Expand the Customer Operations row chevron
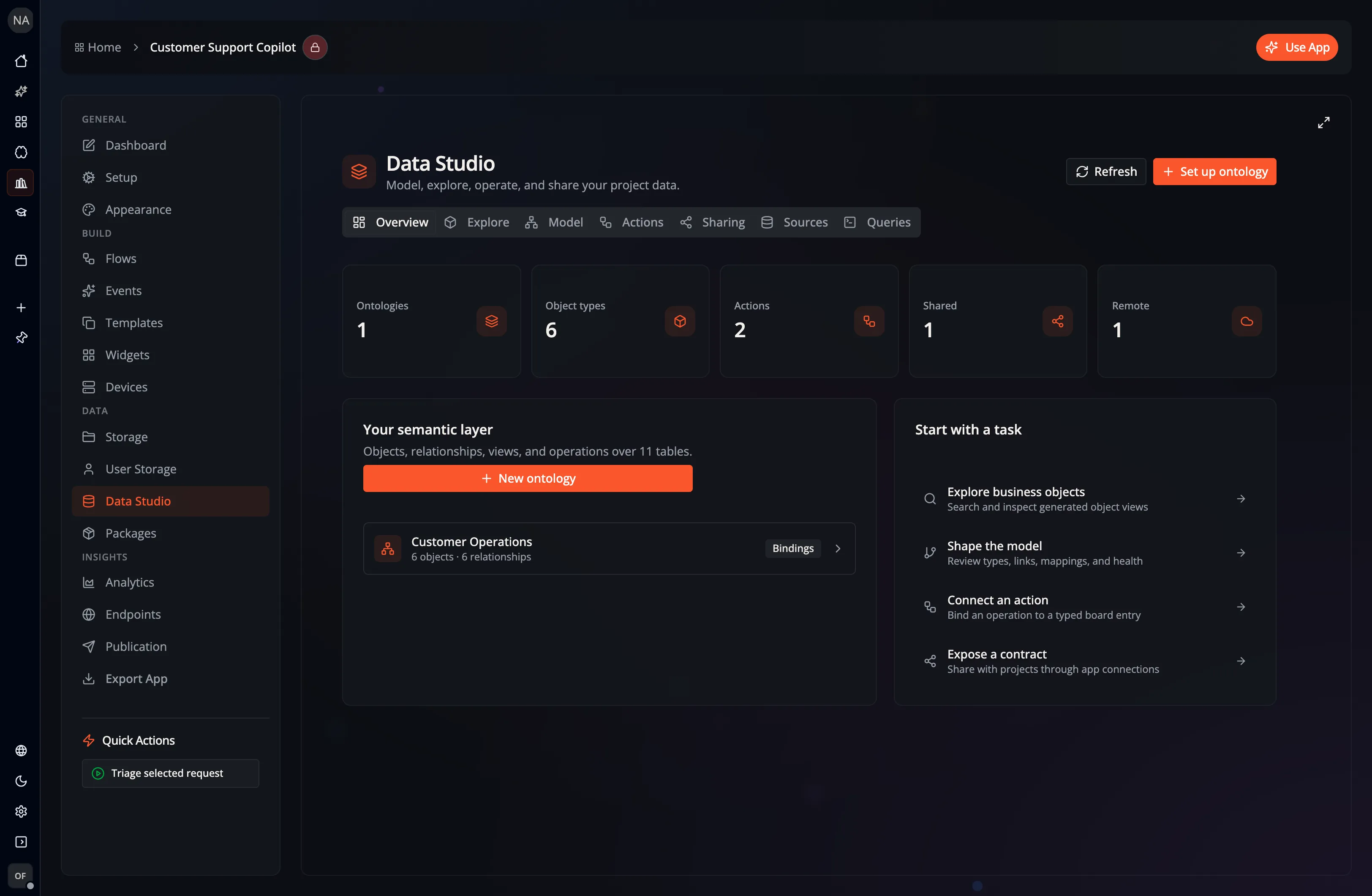 coord(838,549)
